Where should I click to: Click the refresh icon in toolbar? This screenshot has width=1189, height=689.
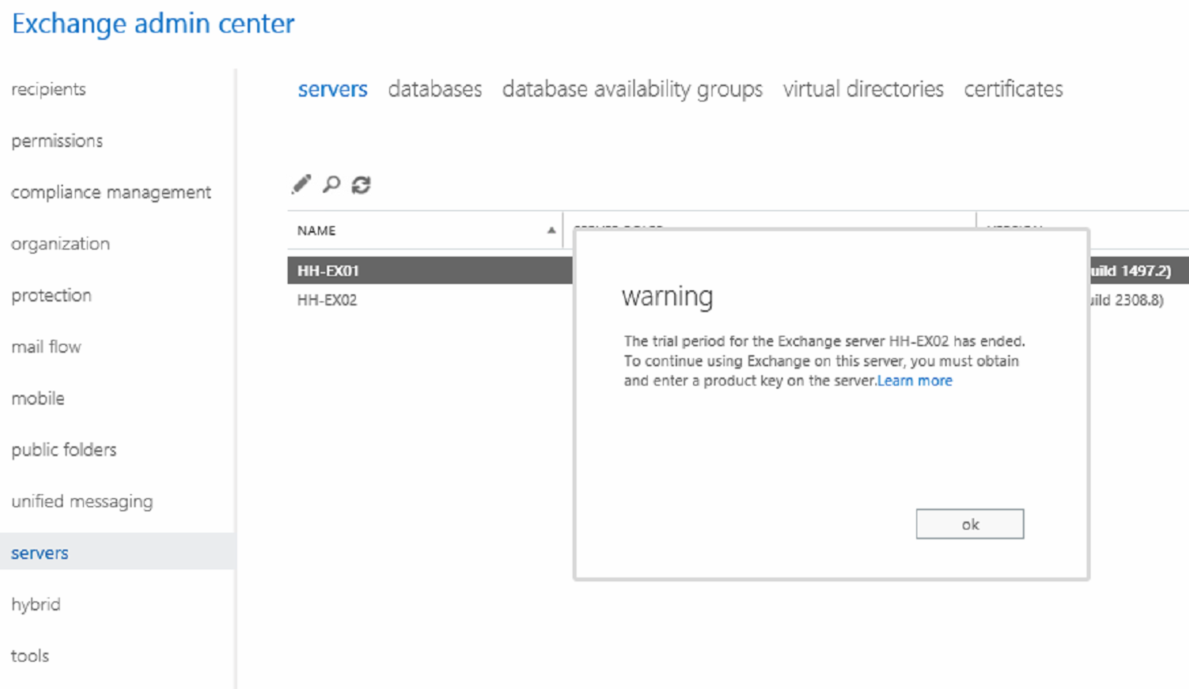(361, 184)
